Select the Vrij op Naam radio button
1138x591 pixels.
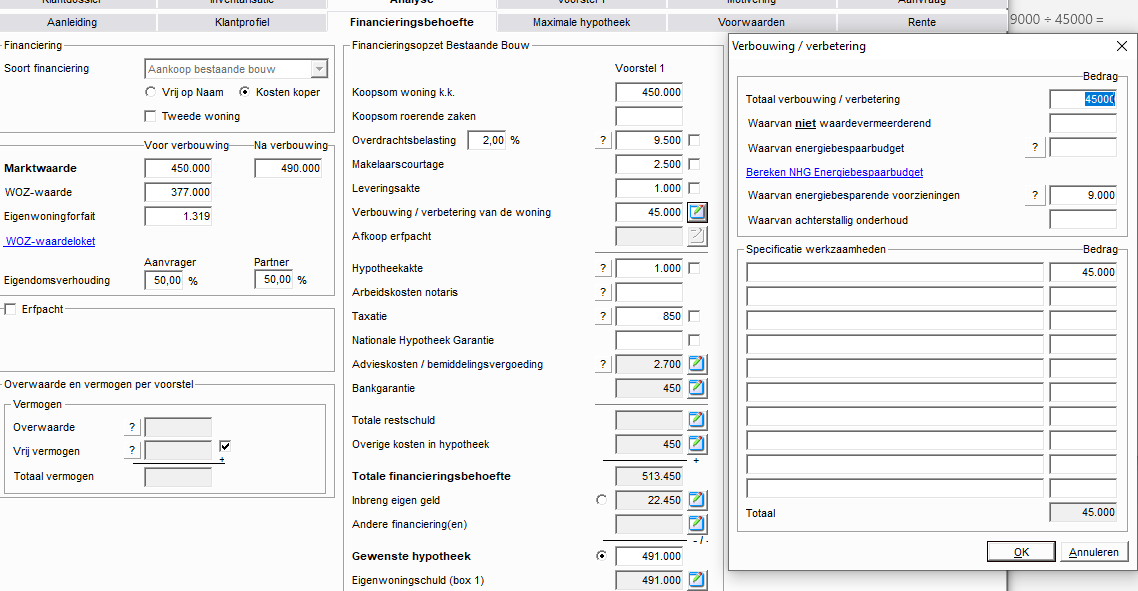pos(151,92)
